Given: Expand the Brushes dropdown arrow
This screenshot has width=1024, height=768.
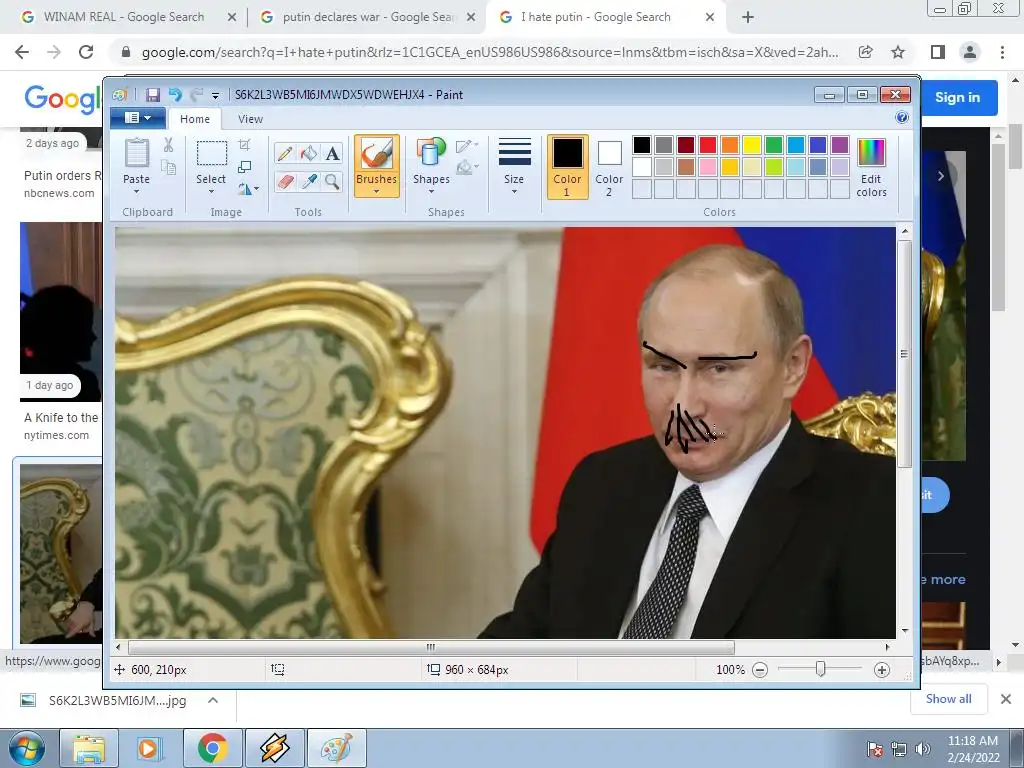Looking at the screenshot, I should (x=377, y=192).
